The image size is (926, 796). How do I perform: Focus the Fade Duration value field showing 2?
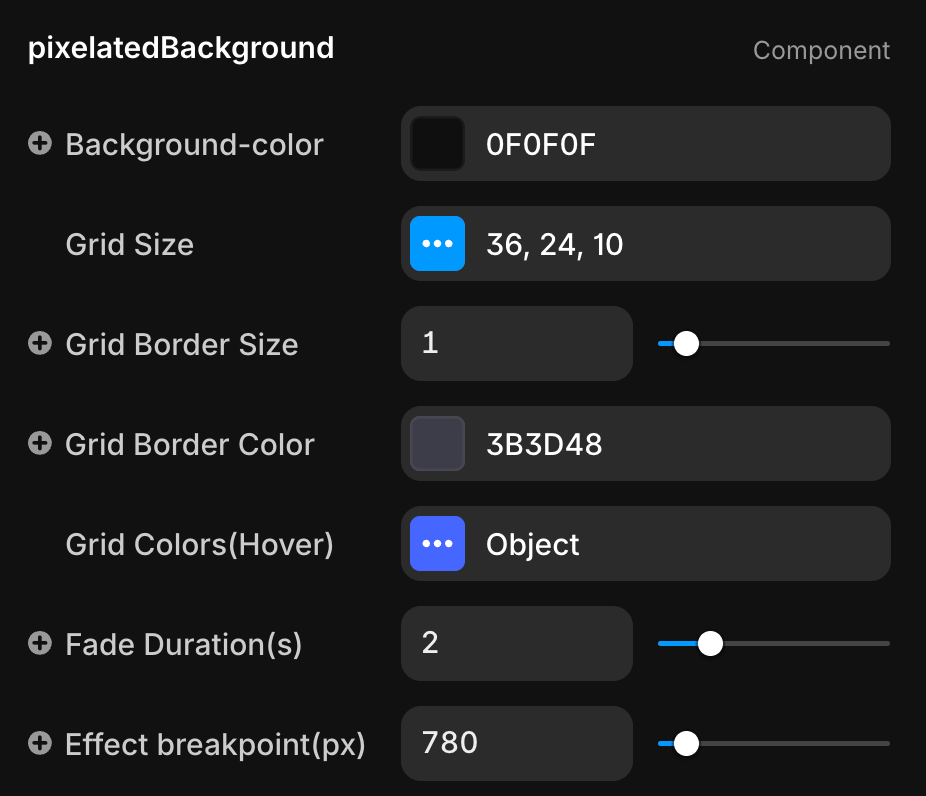(516, 644)
